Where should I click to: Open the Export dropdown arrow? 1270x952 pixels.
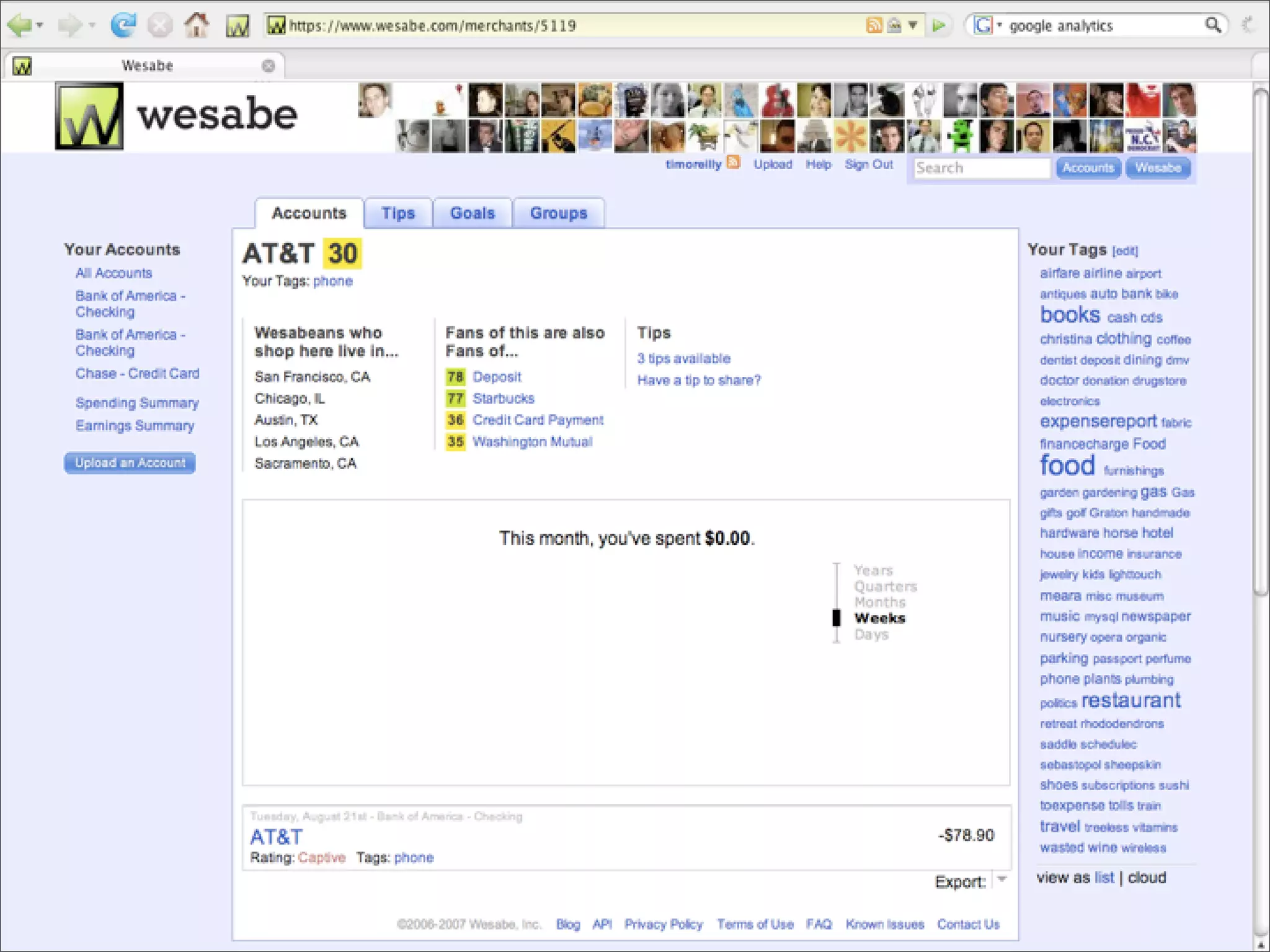click(x=1001, y=880)
